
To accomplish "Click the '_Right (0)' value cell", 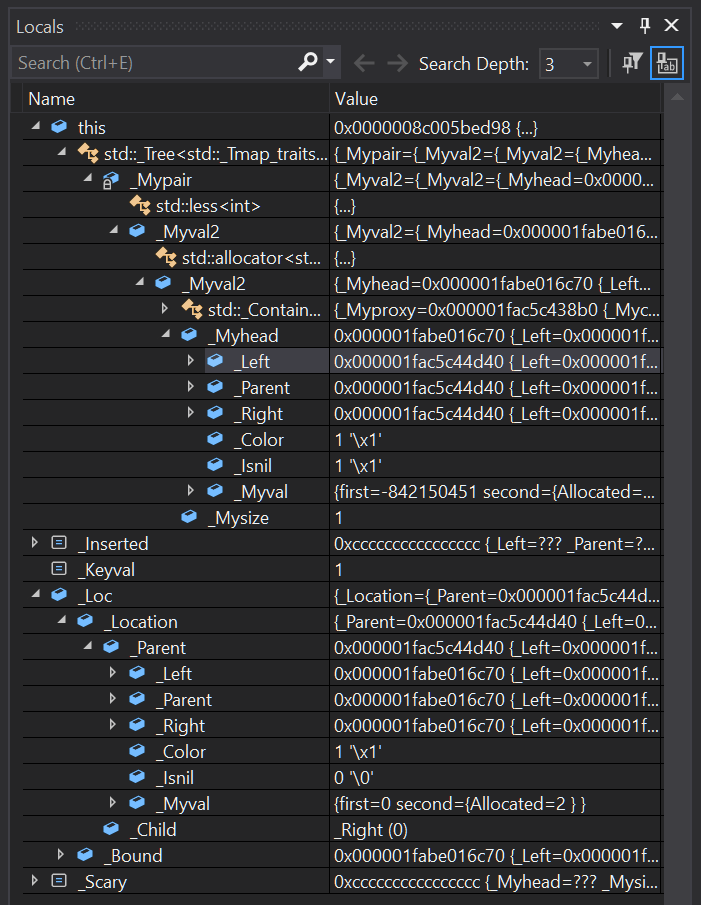I will 371,829.
